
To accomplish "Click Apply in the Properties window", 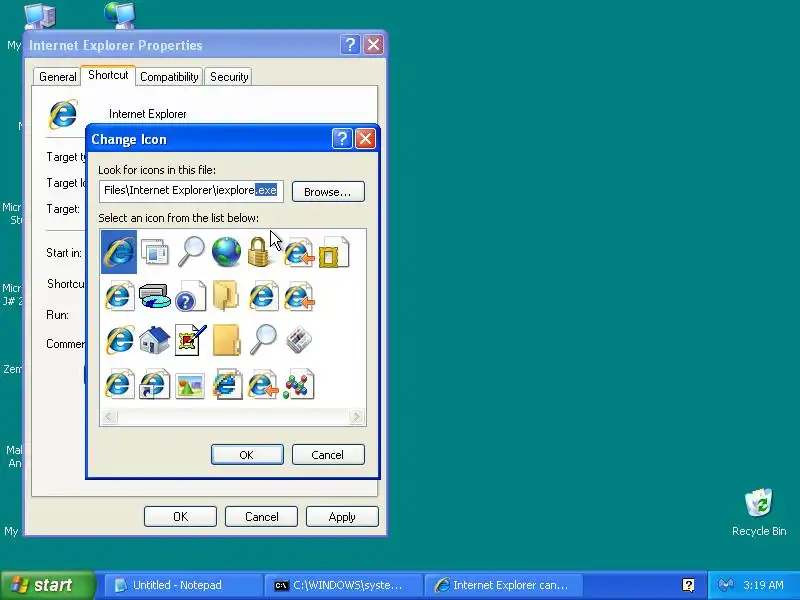I will (x=342, y=517).
